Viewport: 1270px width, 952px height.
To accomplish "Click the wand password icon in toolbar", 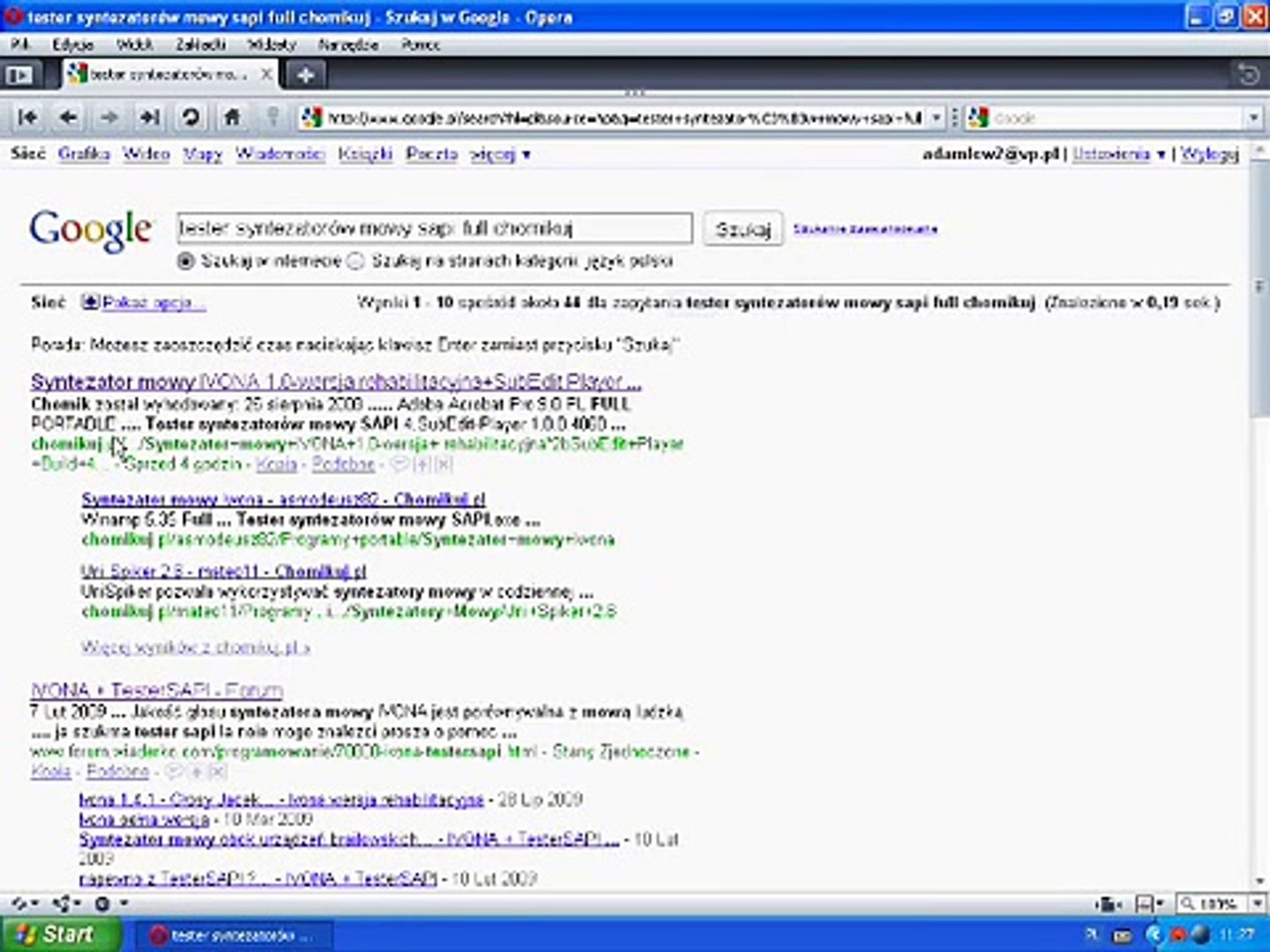I will (273, 117).
